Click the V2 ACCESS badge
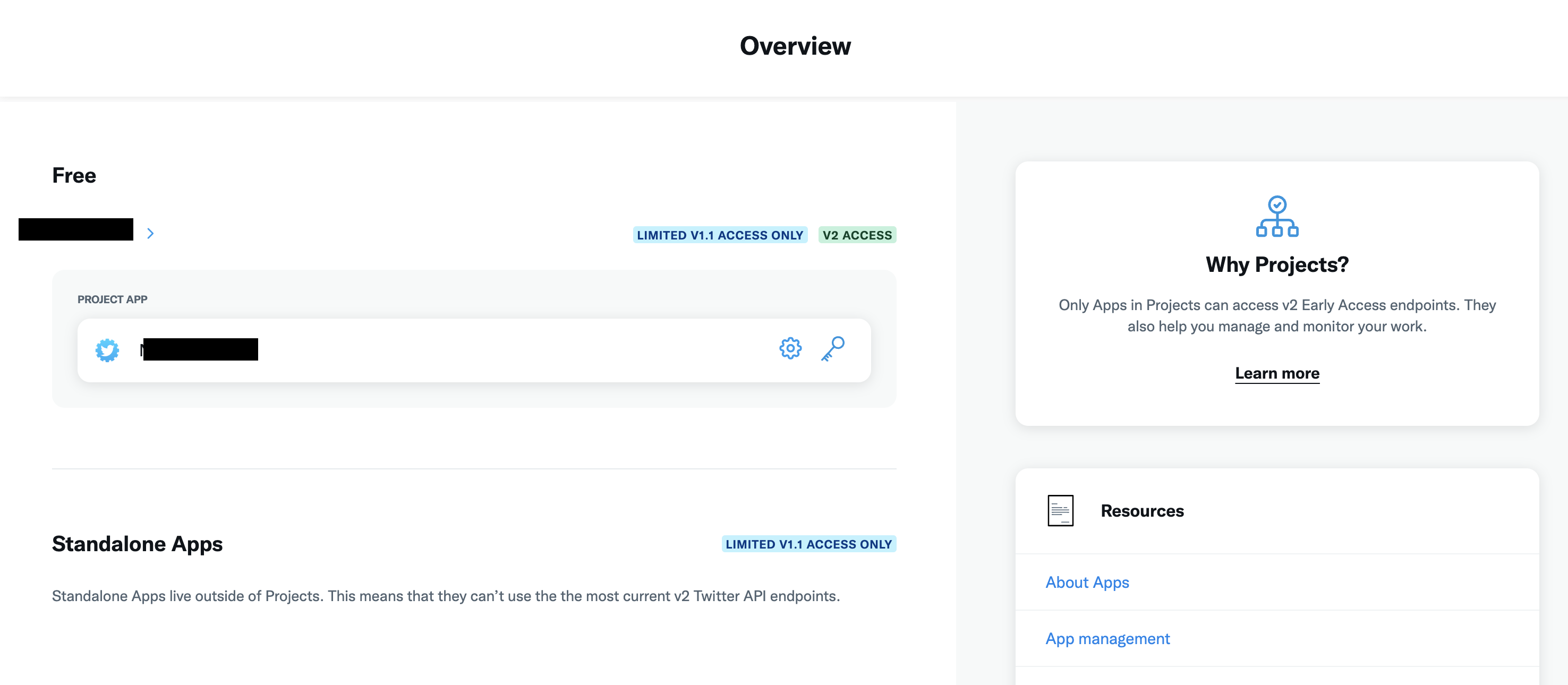Viewport: 1568px width, 685px height. click(857, 235)
